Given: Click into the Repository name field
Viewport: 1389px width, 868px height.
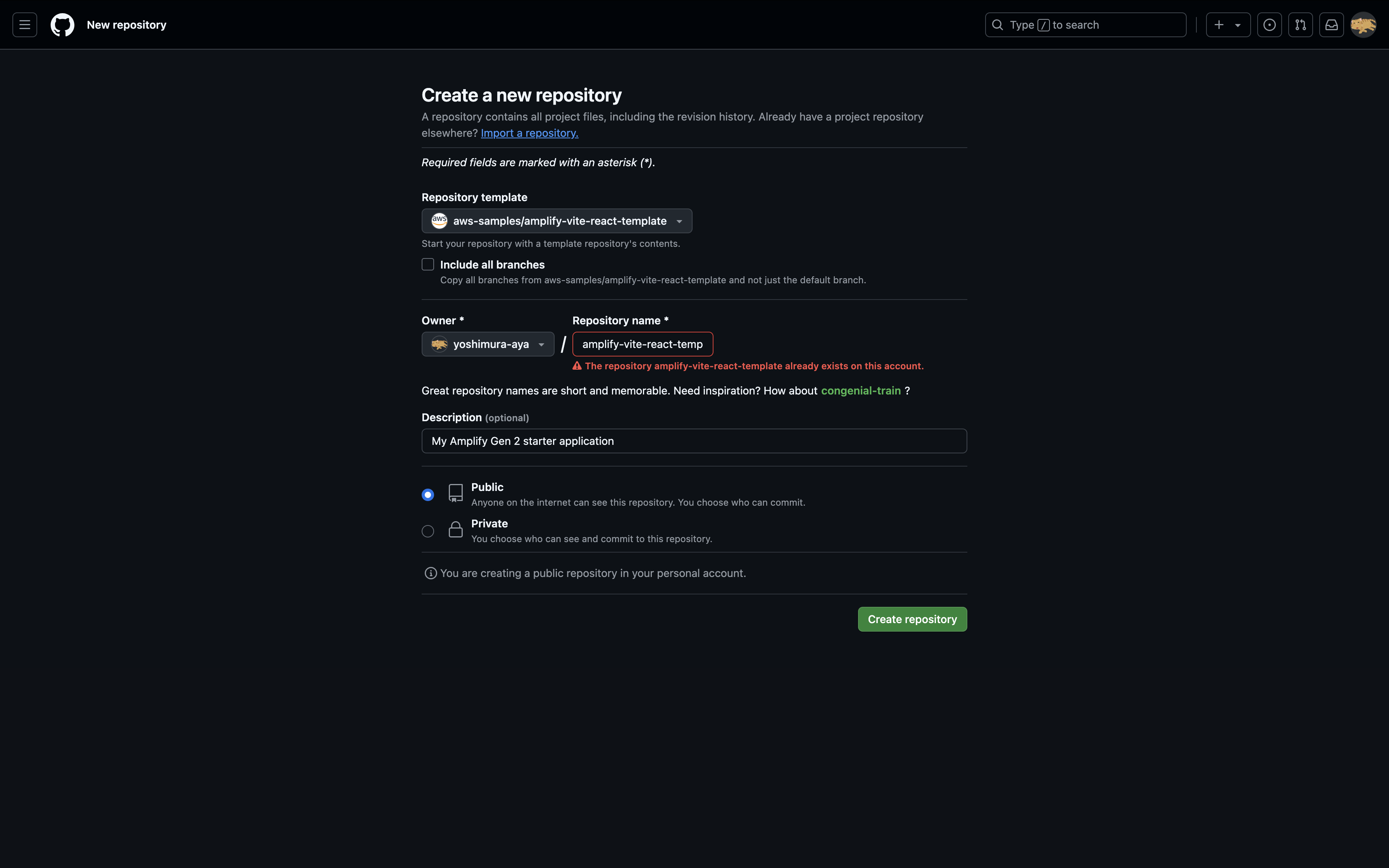Looking at the screenshot, I should click(x=642, y=344).
